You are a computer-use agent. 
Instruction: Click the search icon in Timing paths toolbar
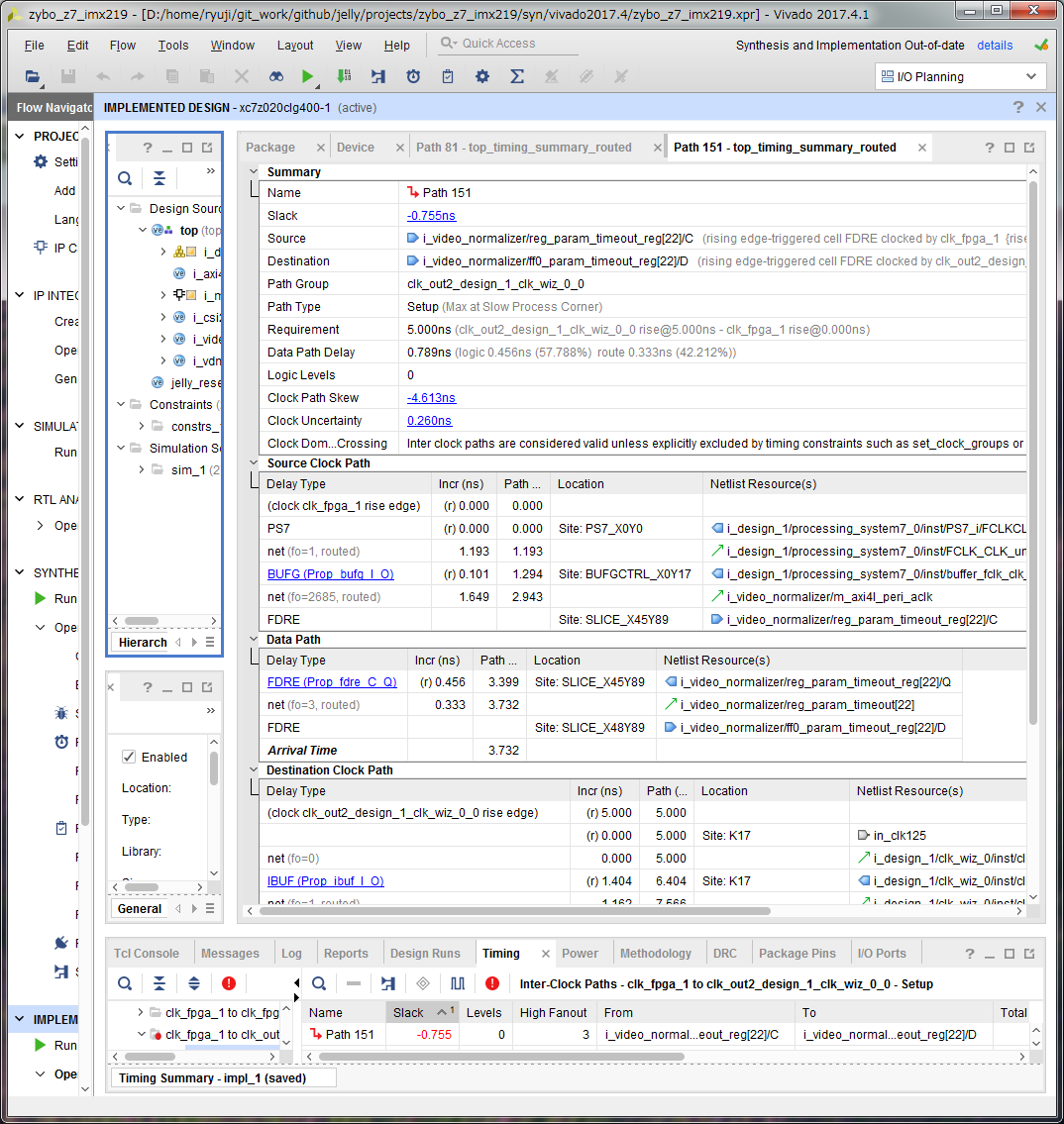tap(319, 983)
